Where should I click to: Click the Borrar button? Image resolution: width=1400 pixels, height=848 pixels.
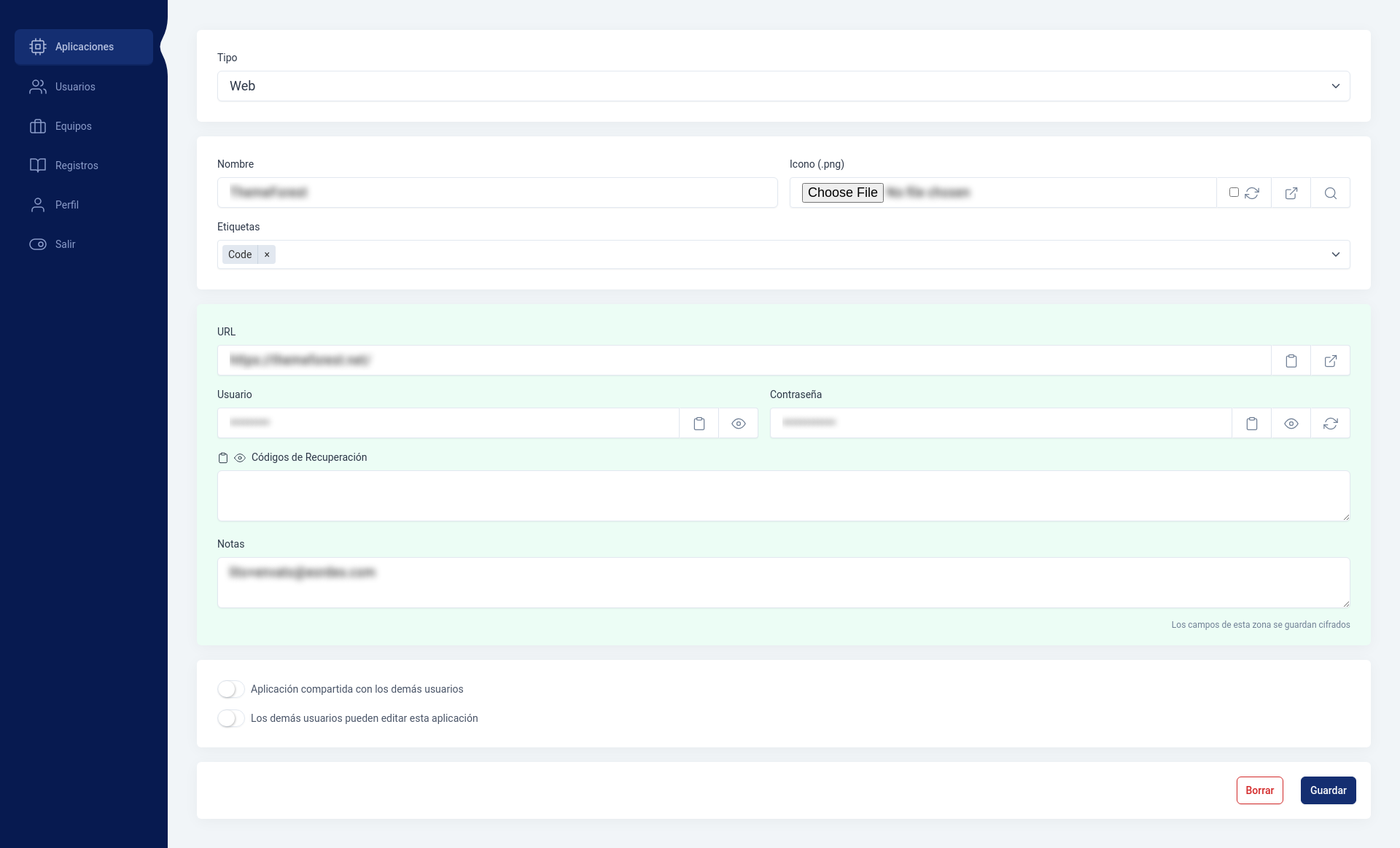pos(1259,790)
